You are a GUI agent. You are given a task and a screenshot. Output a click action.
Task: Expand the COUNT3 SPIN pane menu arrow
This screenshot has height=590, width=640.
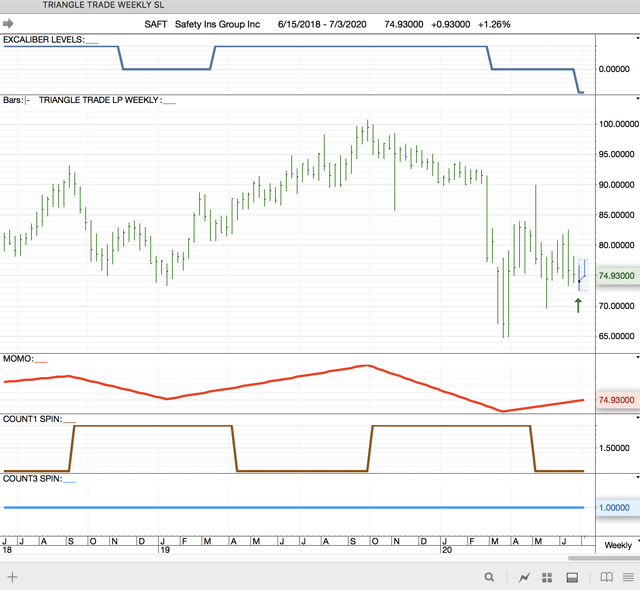click(638, 477)
